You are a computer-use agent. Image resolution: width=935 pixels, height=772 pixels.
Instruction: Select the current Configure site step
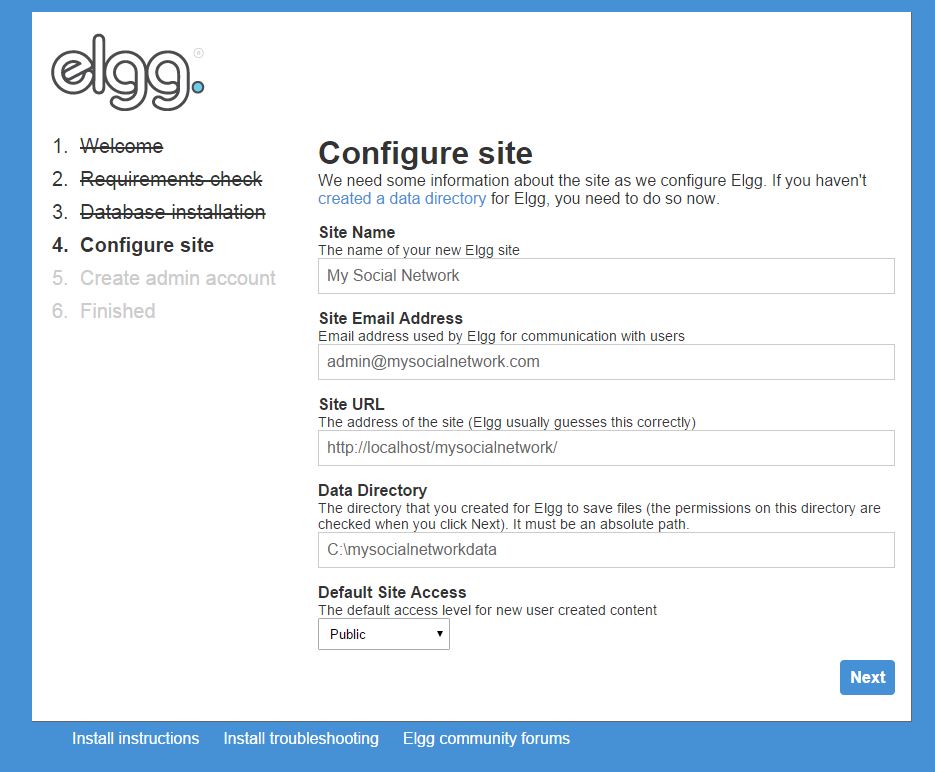(x=147, y=245)
